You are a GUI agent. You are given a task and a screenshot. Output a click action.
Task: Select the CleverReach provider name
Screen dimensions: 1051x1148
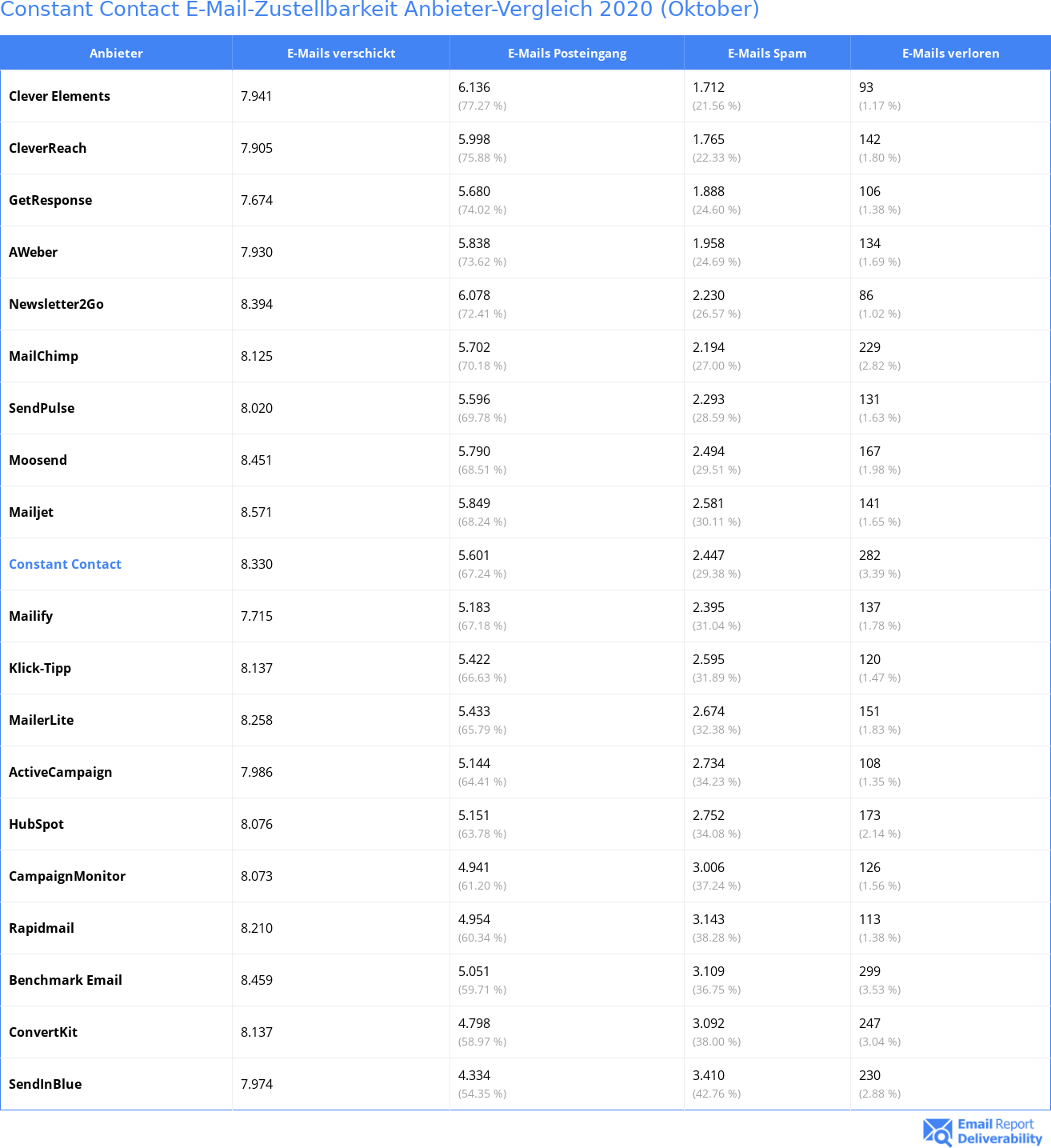[47, 148]
